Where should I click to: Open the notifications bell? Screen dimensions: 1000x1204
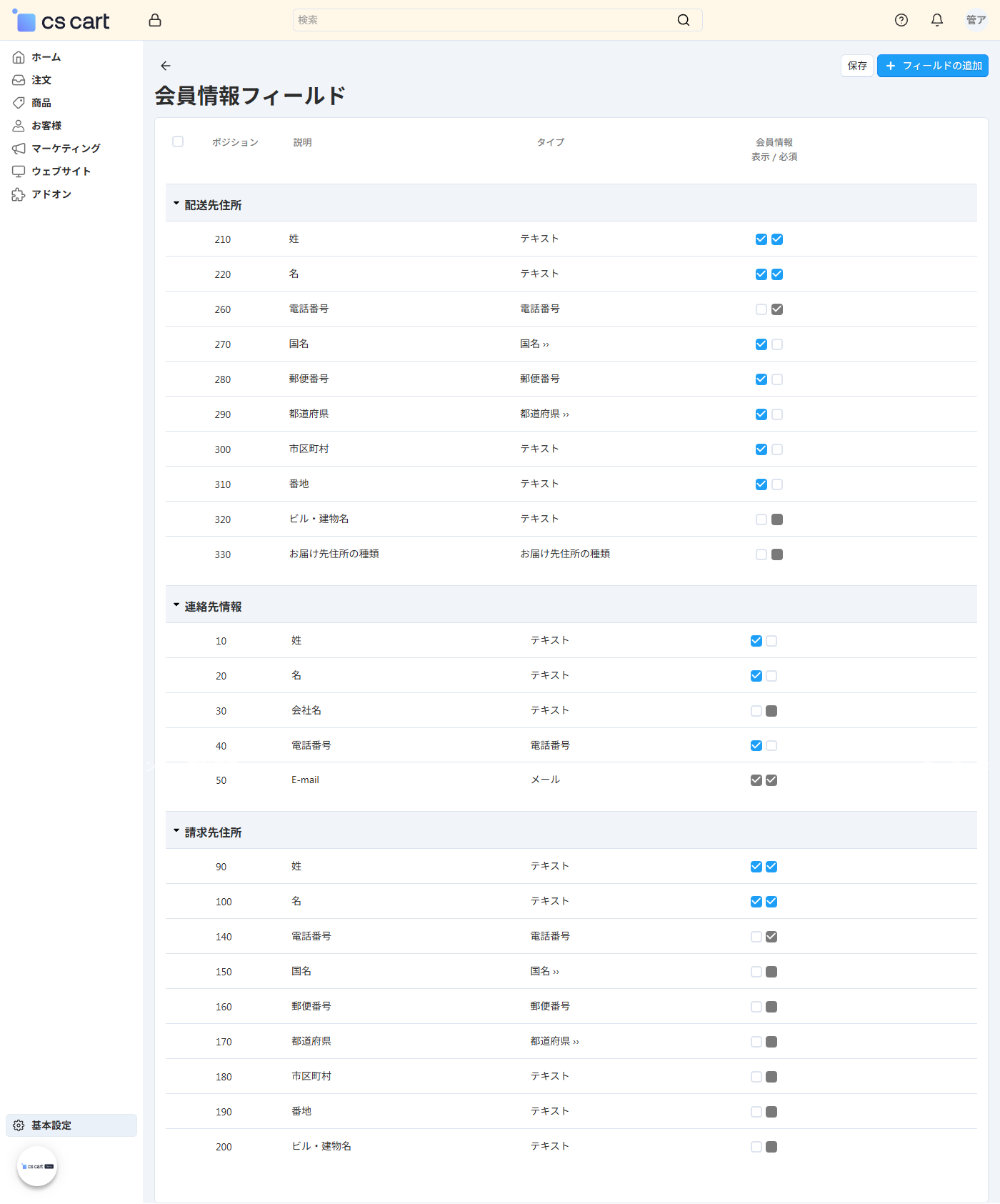coord(937,20)
